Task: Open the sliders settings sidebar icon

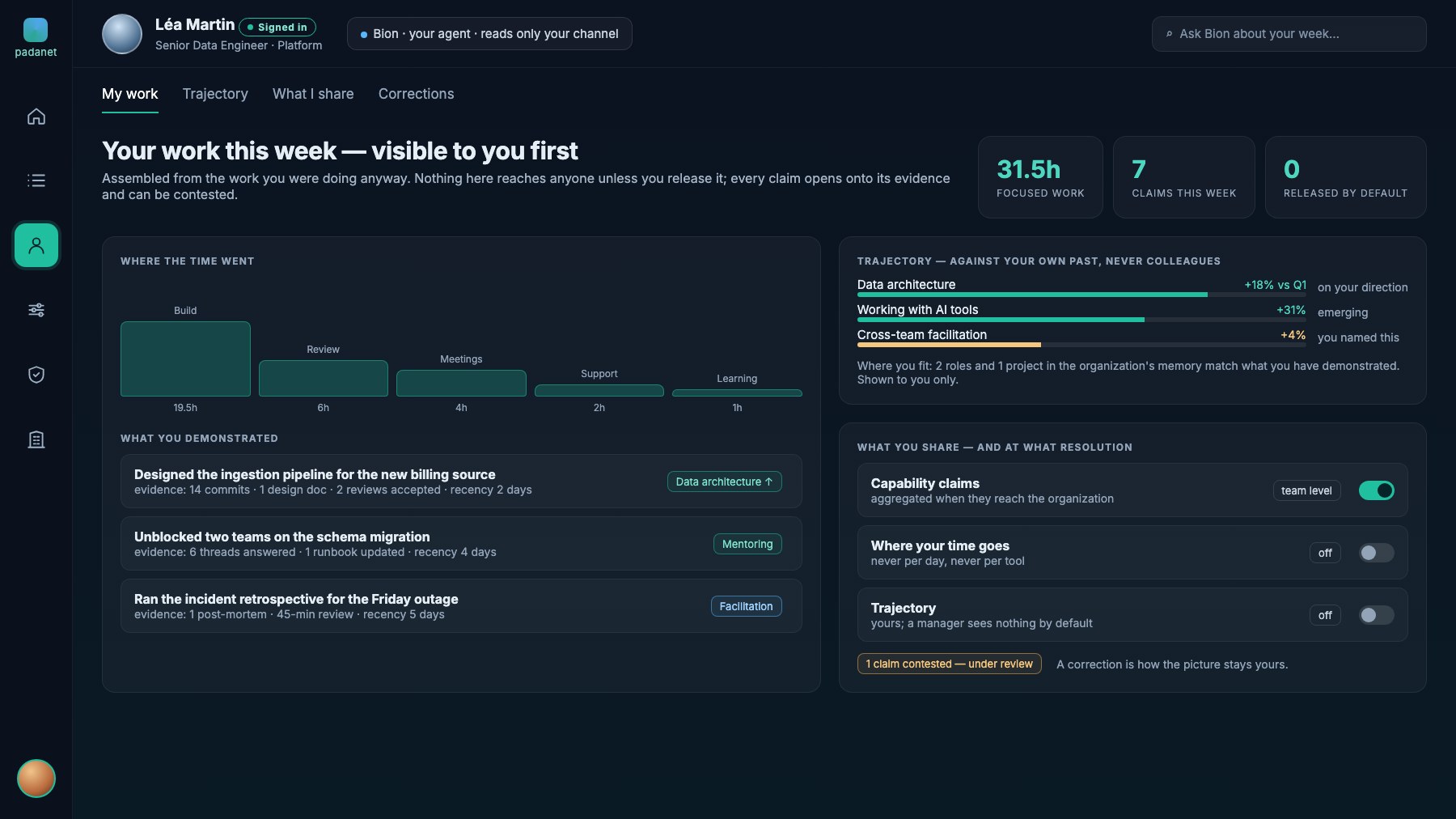Action: 36,310
